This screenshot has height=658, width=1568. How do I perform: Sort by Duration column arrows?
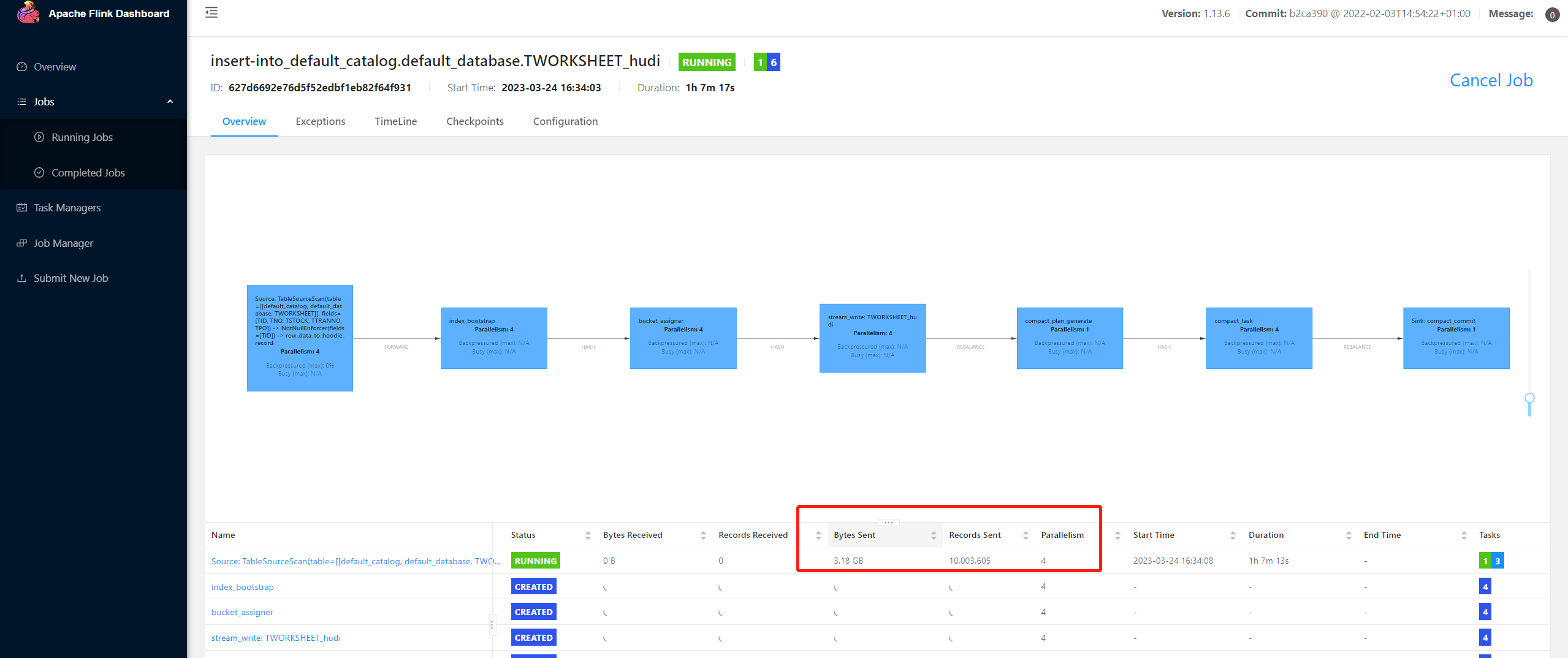(x=1349, y=535)
